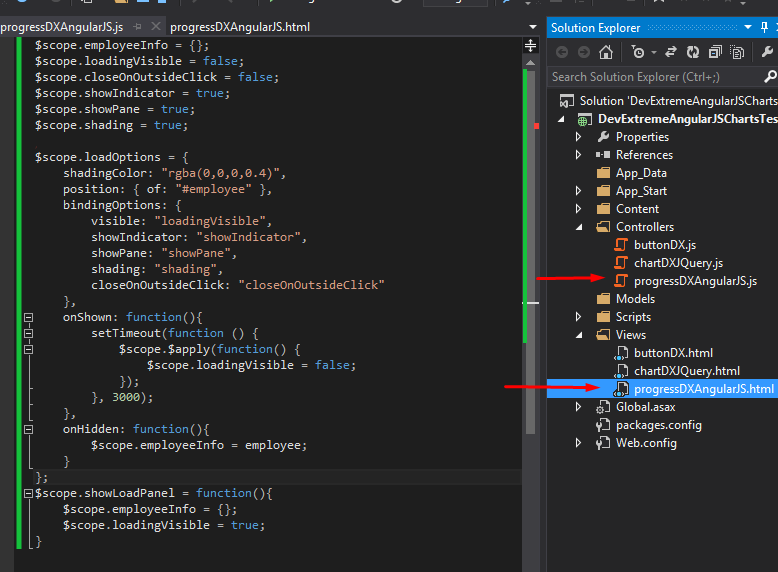Screen dimensions: 778x572
Task: Select the progressDXAngularJS.js editor tab
Action: 62,27
